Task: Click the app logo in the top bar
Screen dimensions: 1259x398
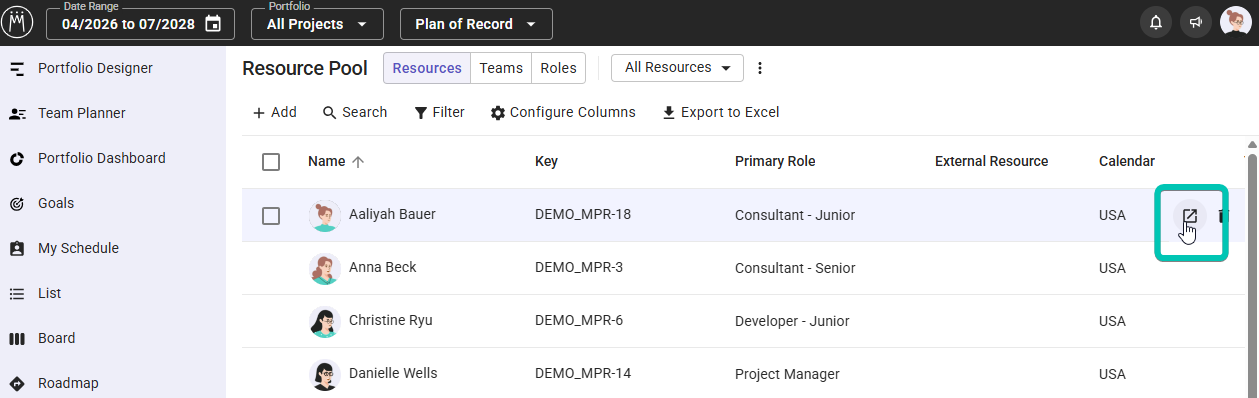Action: [x=18, y=22]
